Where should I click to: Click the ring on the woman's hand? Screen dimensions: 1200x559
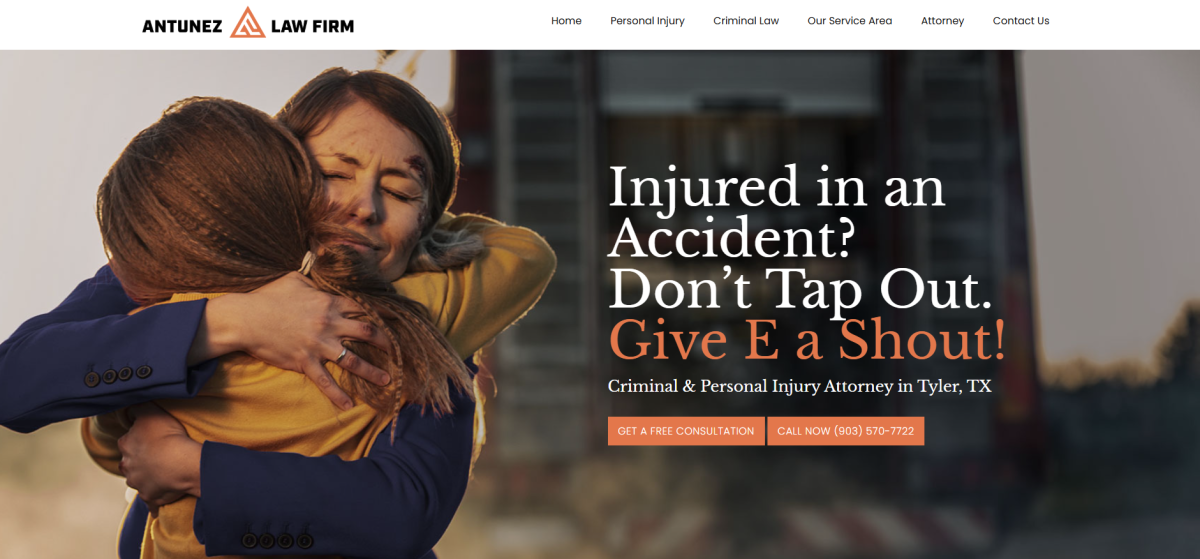[342, 355]
